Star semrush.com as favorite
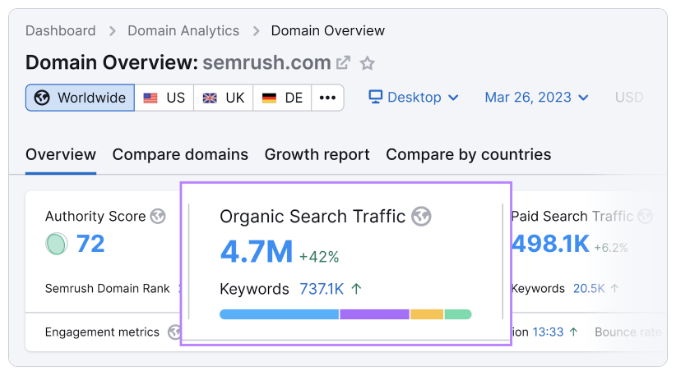Screen dimensions: 678x377 click(x=367, y=64)
